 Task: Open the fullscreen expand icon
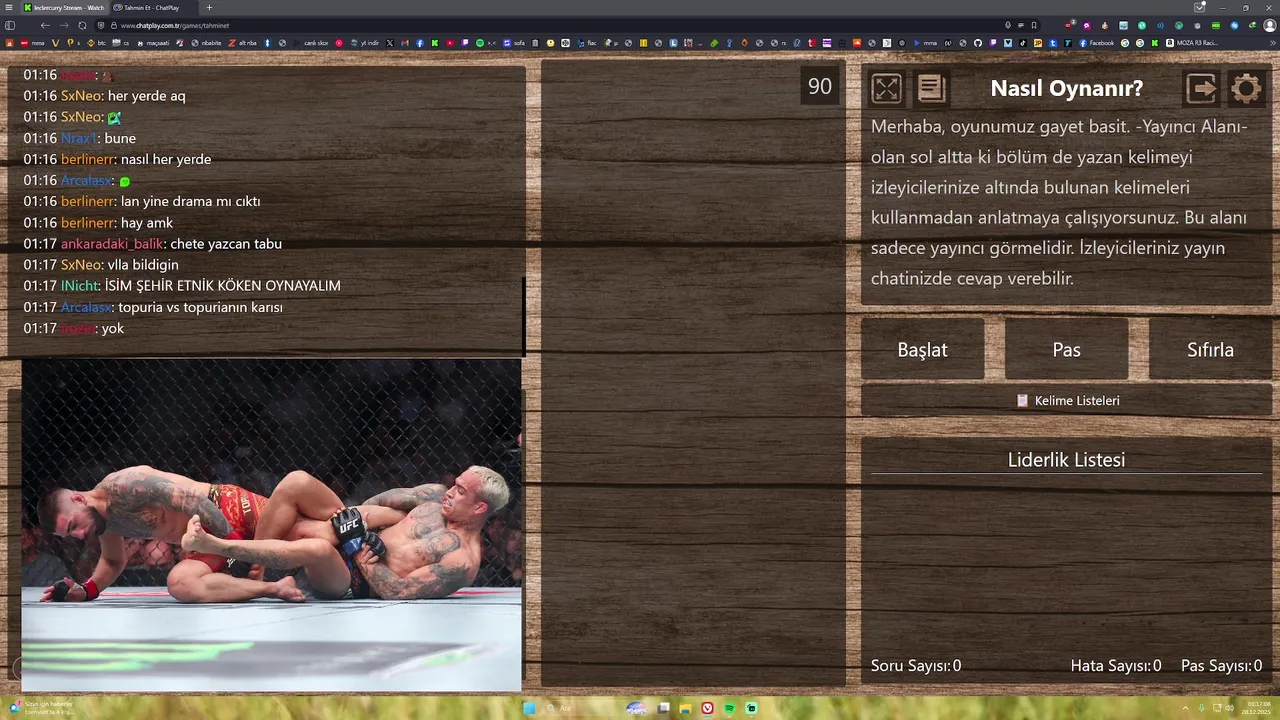click(886, 88)
